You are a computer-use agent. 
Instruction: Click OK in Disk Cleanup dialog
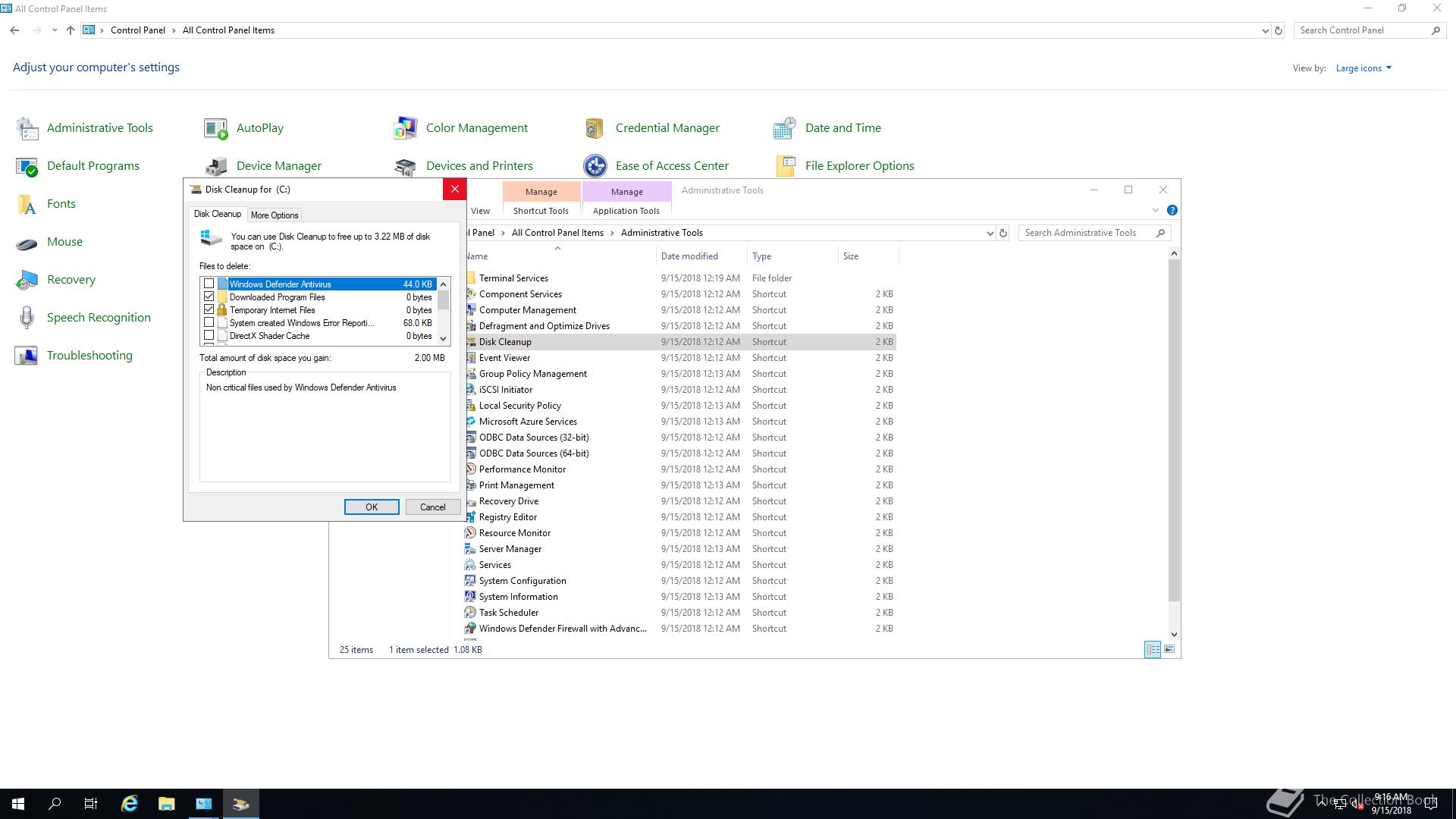pos(372,507)
